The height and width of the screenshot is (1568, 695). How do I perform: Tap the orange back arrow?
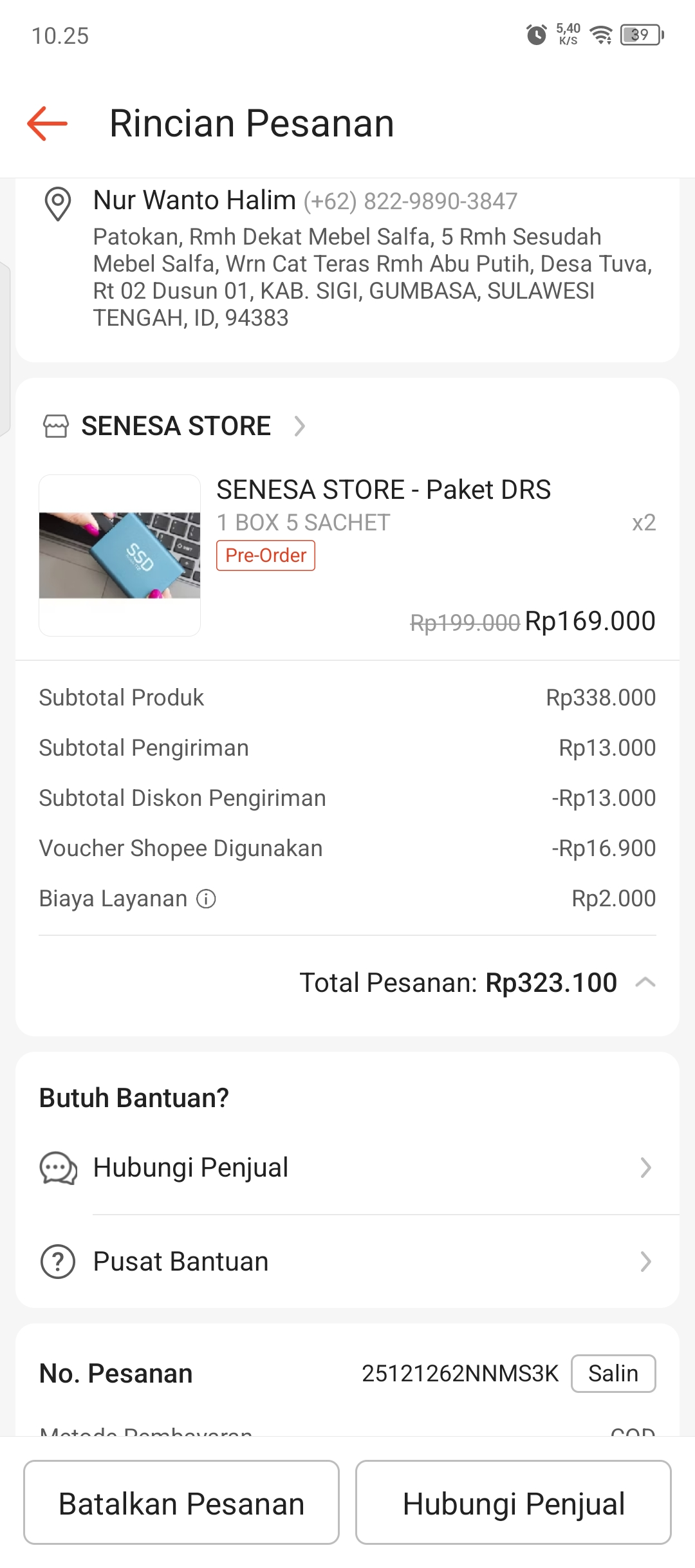pyautogui.click(x=47, y=123)
